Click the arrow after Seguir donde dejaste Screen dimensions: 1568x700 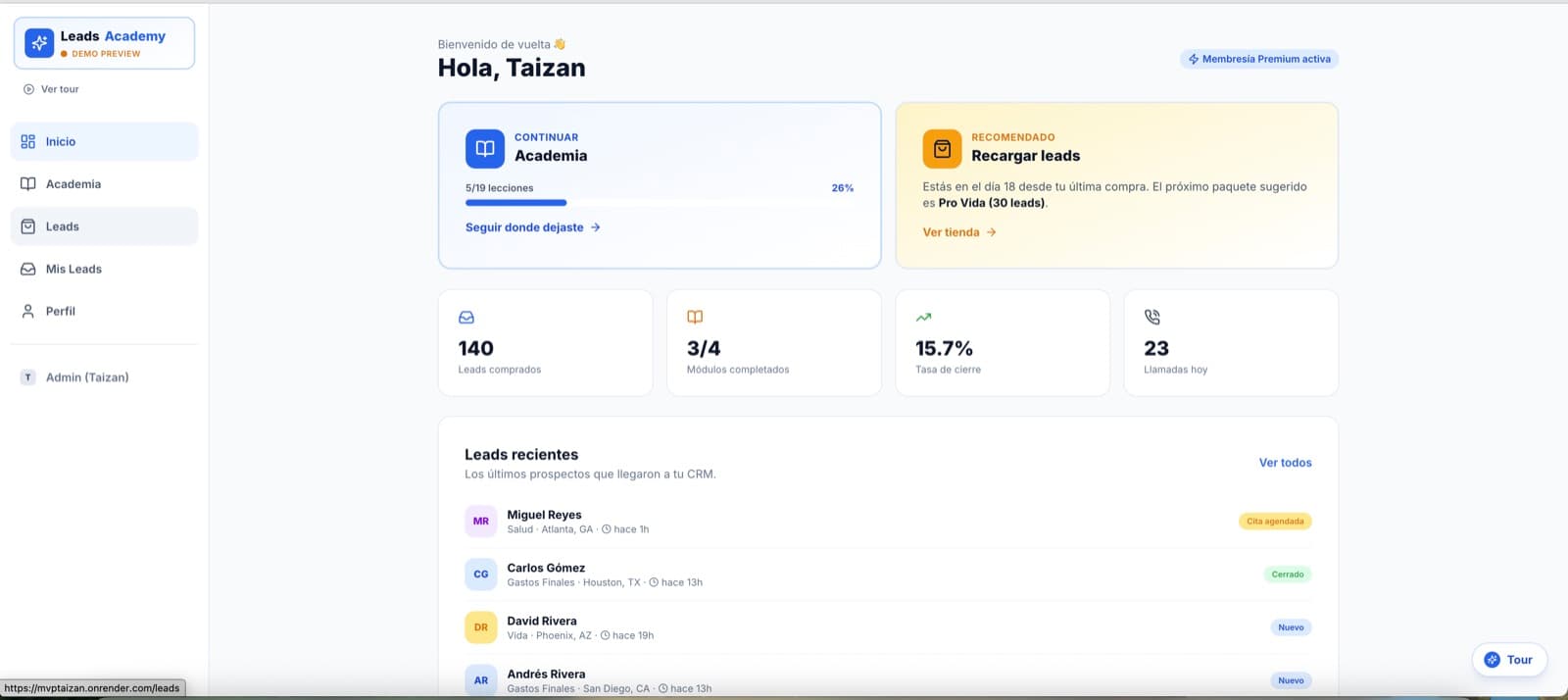coord(596,227)
